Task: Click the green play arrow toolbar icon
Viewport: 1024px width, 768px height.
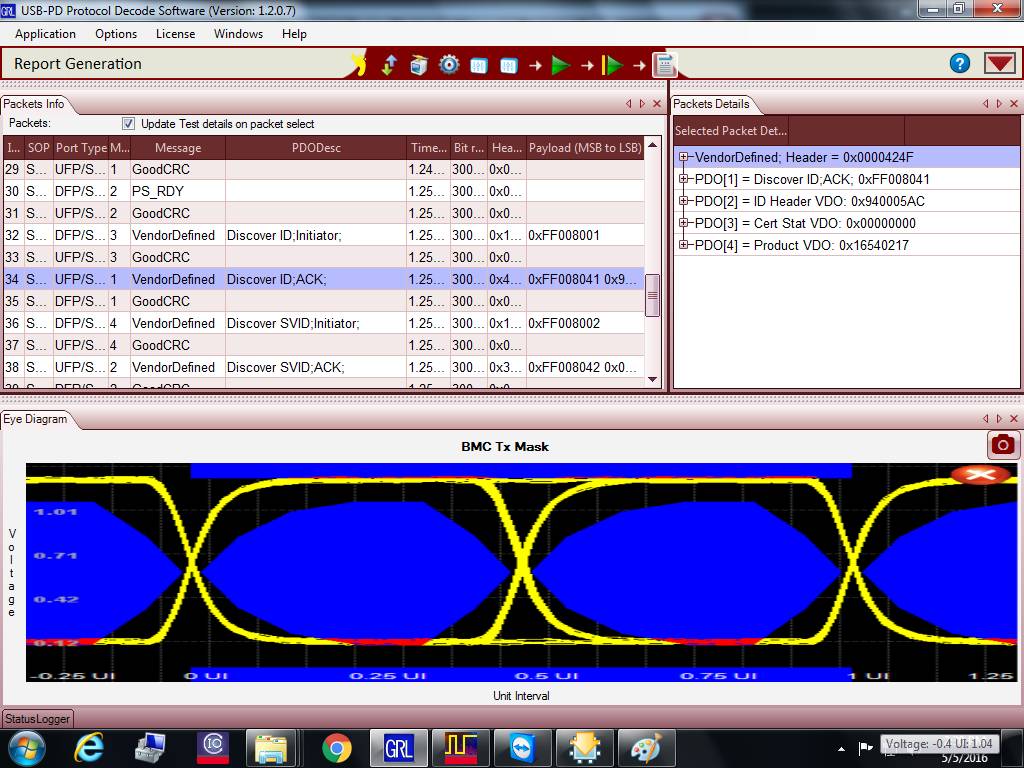Action: coord(561,65)
